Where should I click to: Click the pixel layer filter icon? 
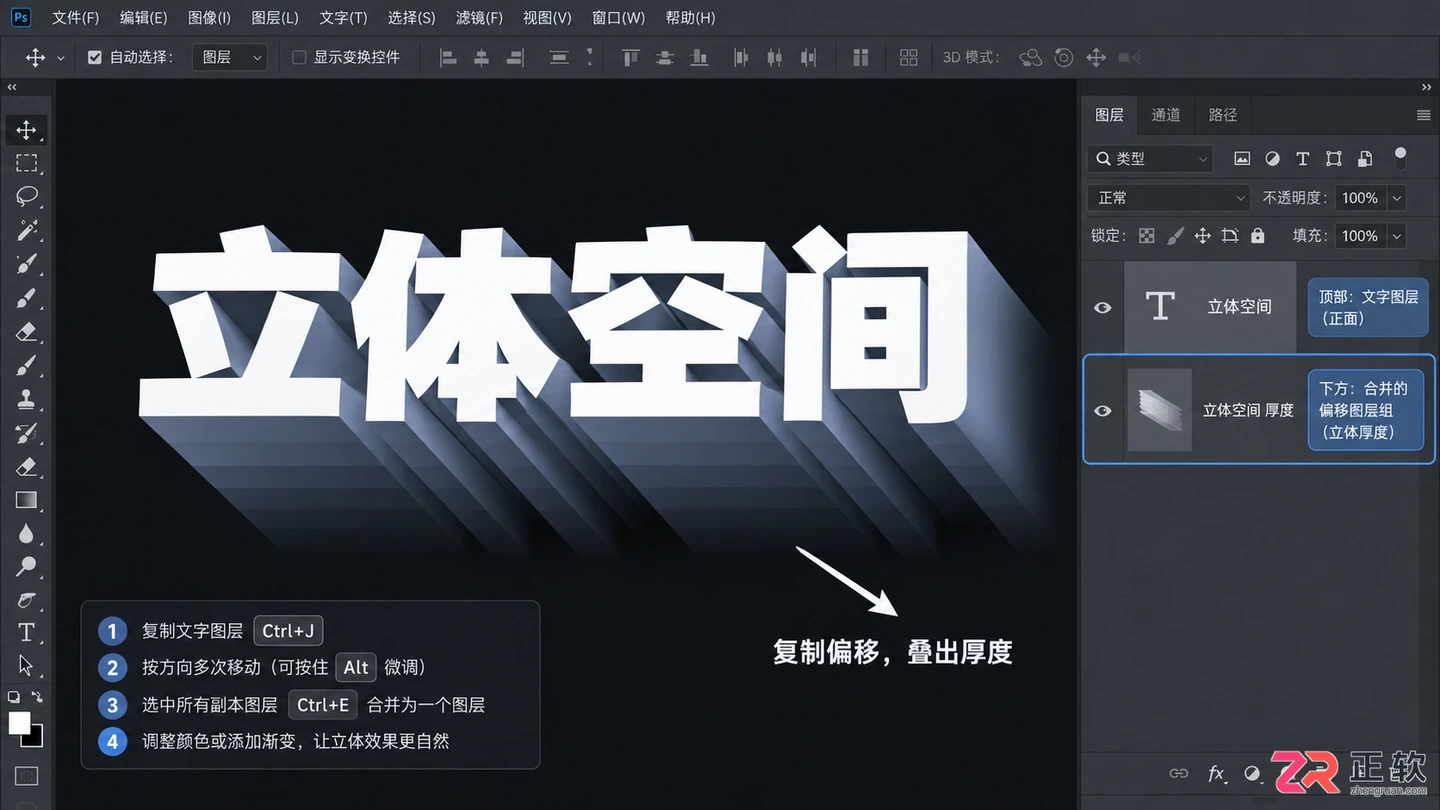pos(1242,159)
